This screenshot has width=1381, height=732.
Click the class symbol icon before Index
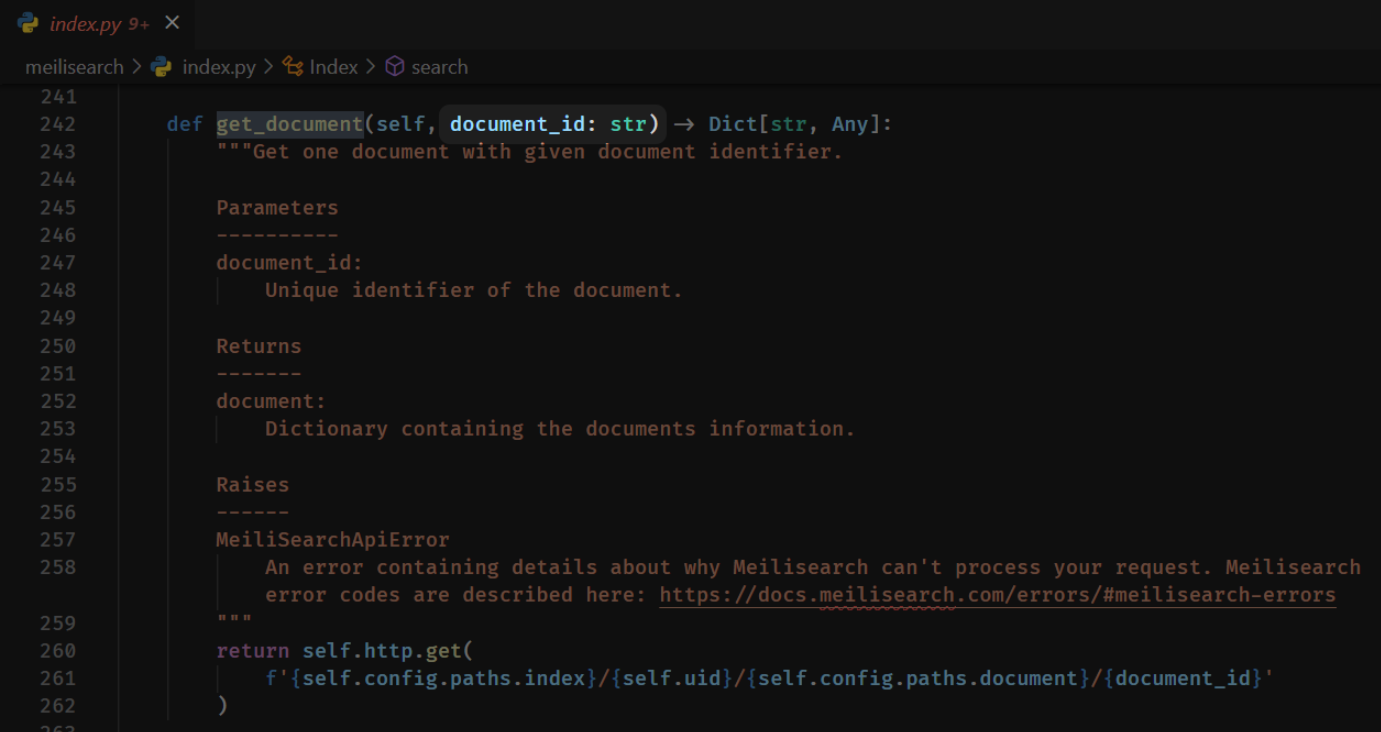click(x=293, y=67)
